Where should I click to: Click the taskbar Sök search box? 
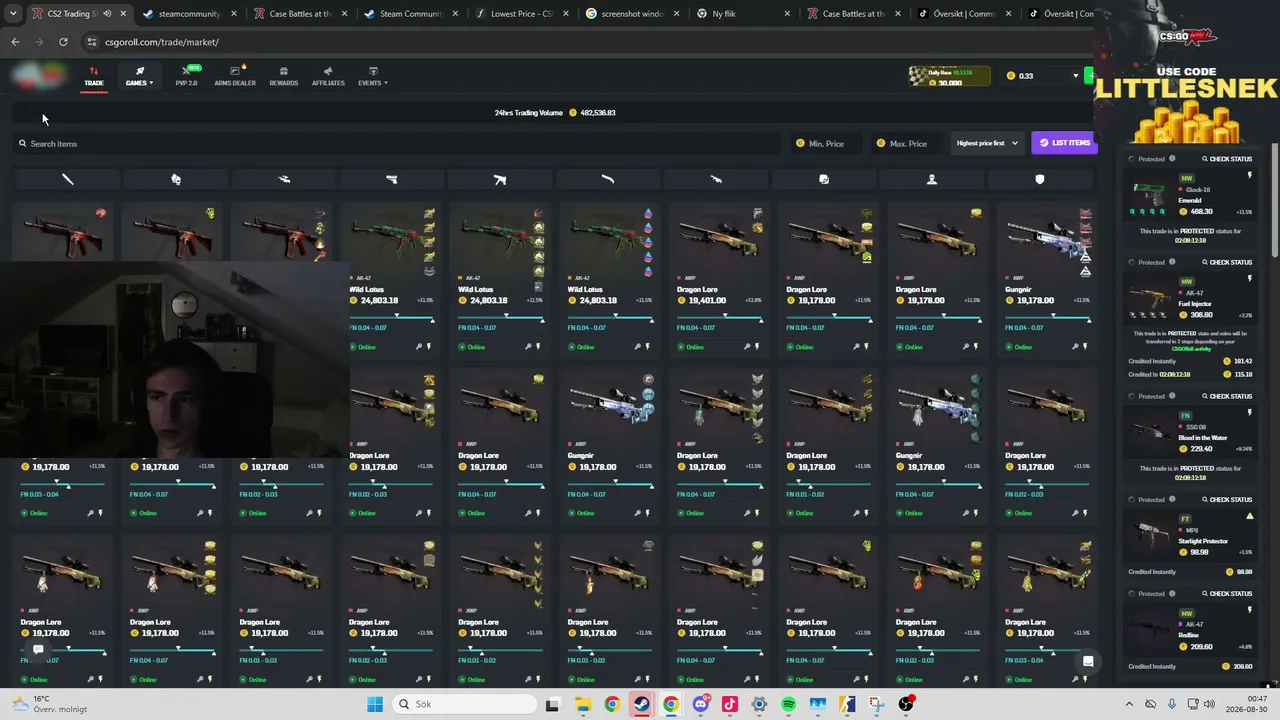click(x=465, y=704)
